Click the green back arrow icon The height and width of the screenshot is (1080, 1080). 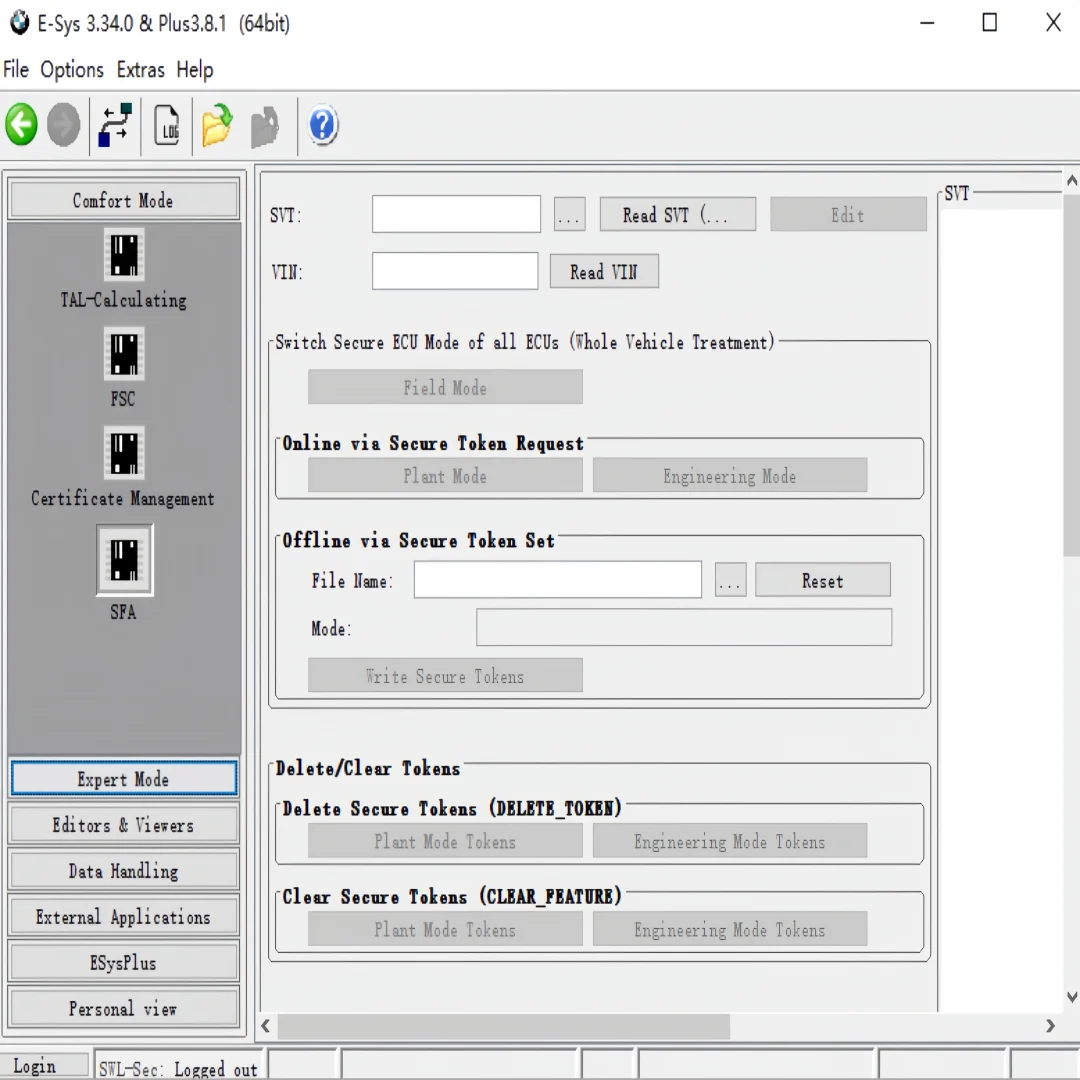click(21, 125)
